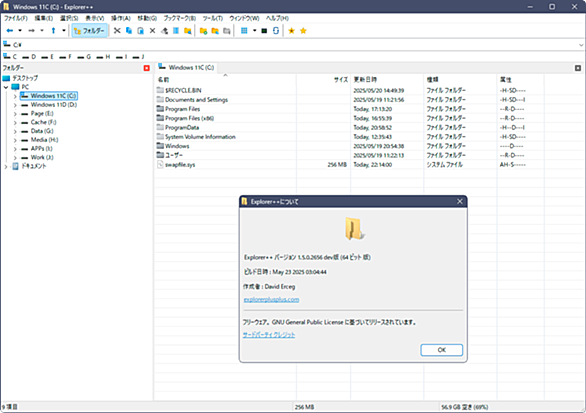Open the back history dropdown arrow
The height and width of the screenshot is (413, 586).
pyautogui.click(x=20, y=31)
